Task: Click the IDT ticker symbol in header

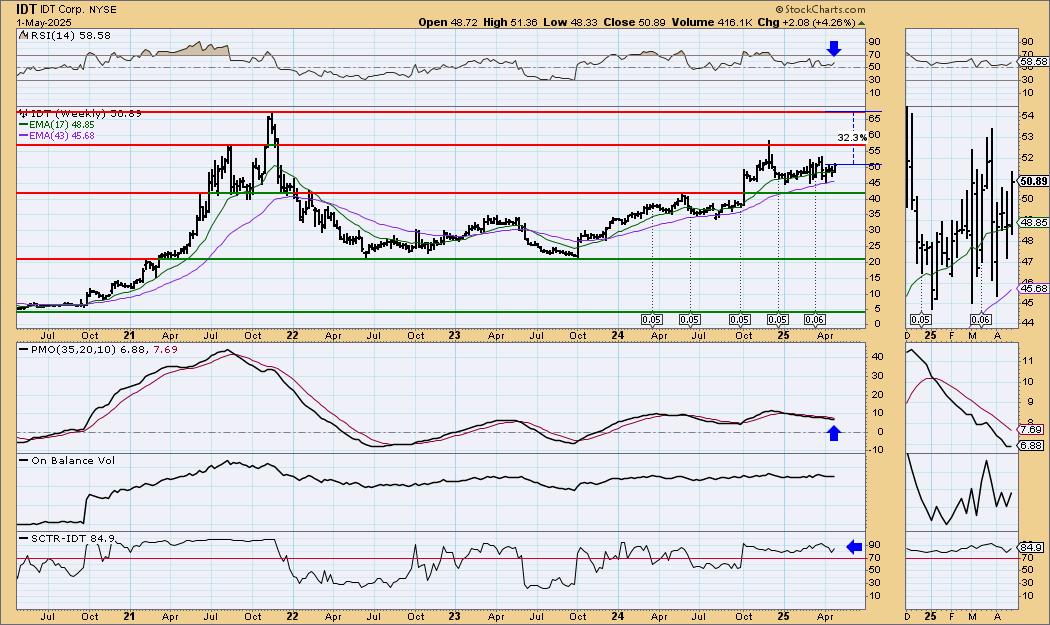Action: (27, 9)
